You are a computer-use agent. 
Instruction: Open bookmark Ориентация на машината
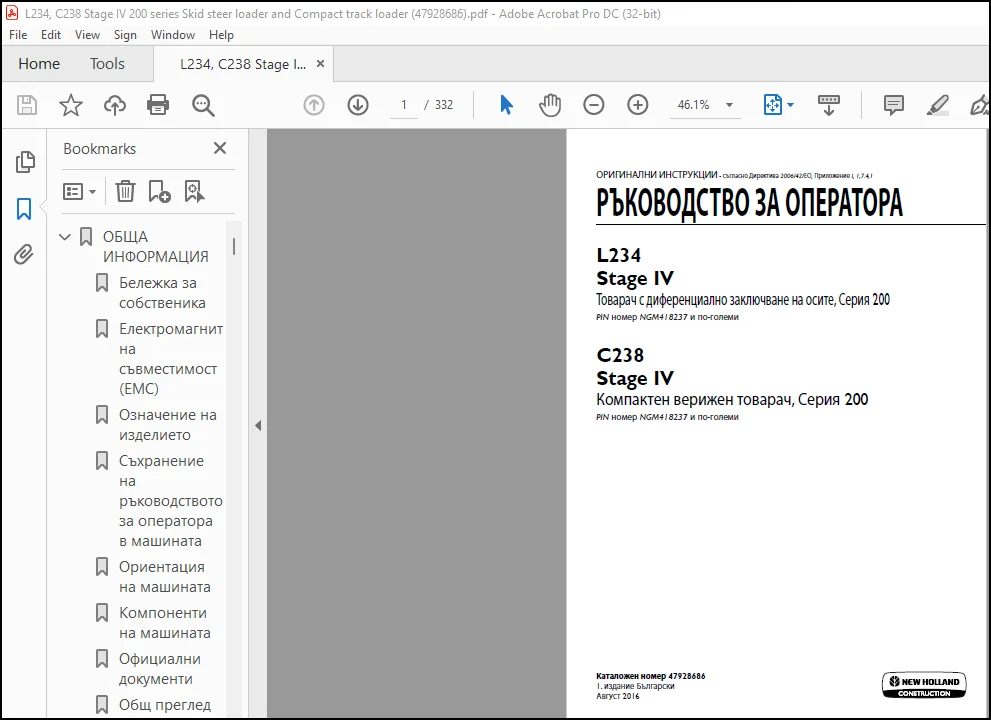point(164,577)
